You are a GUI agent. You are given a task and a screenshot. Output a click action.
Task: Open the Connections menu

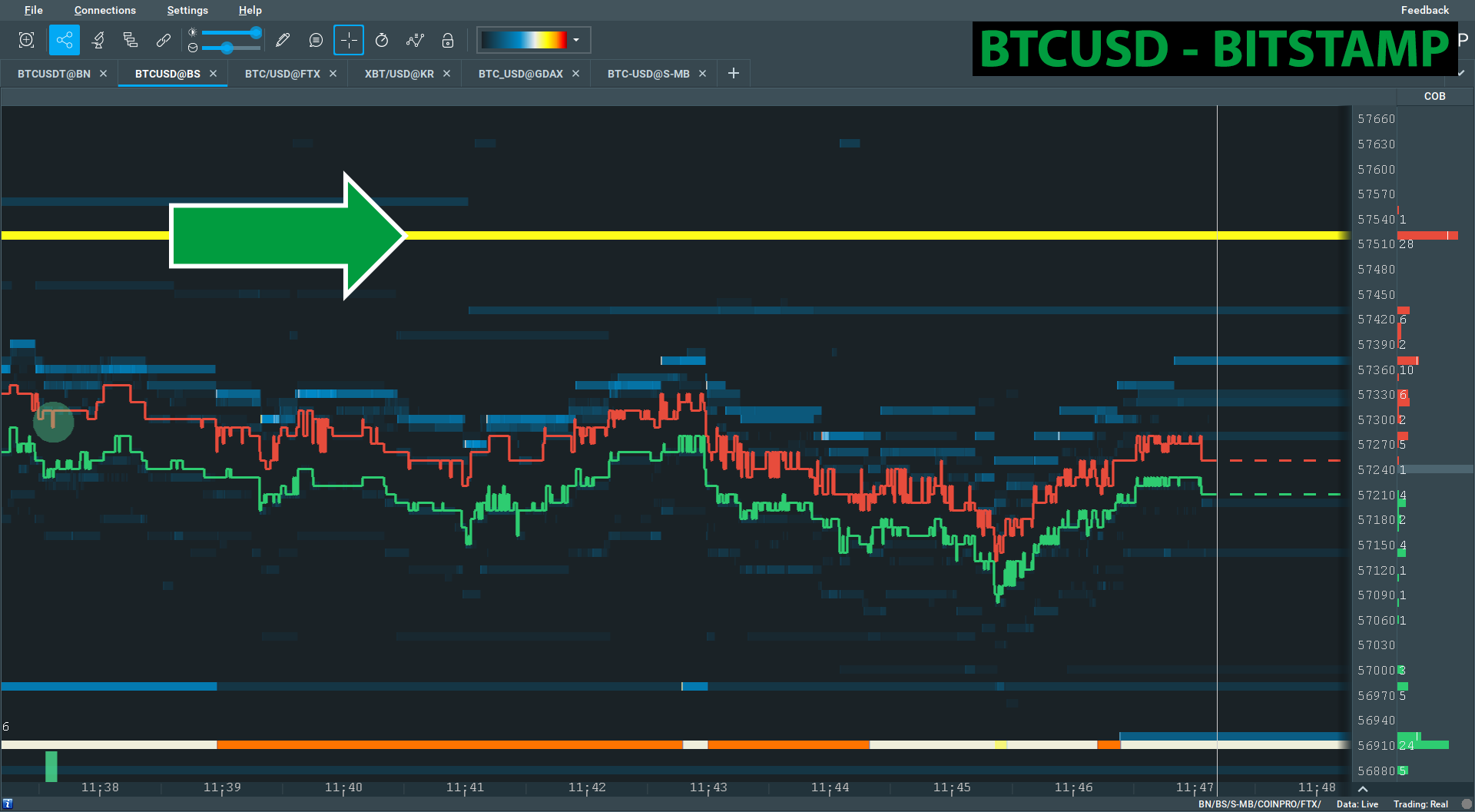pyautogui.click(x=105, y=10)
